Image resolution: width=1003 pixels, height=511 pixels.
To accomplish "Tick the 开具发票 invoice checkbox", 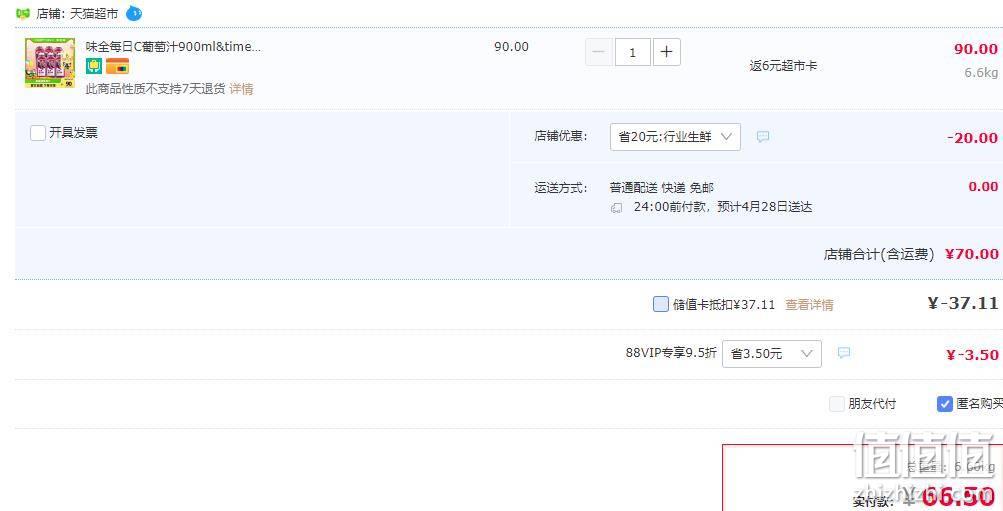I will [38, 133].
